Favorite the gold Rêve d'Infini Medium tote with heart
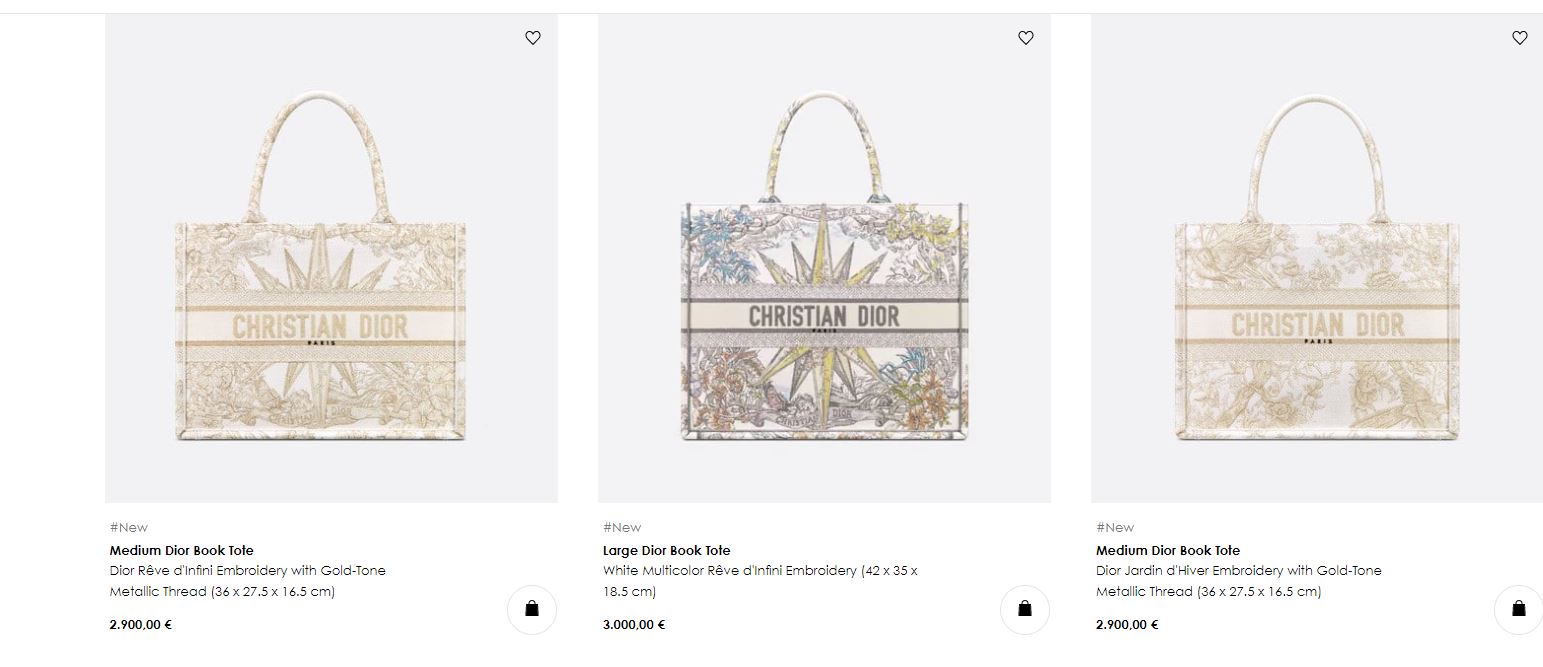This screenshot has height=667, width=1543. pos(533,38)
